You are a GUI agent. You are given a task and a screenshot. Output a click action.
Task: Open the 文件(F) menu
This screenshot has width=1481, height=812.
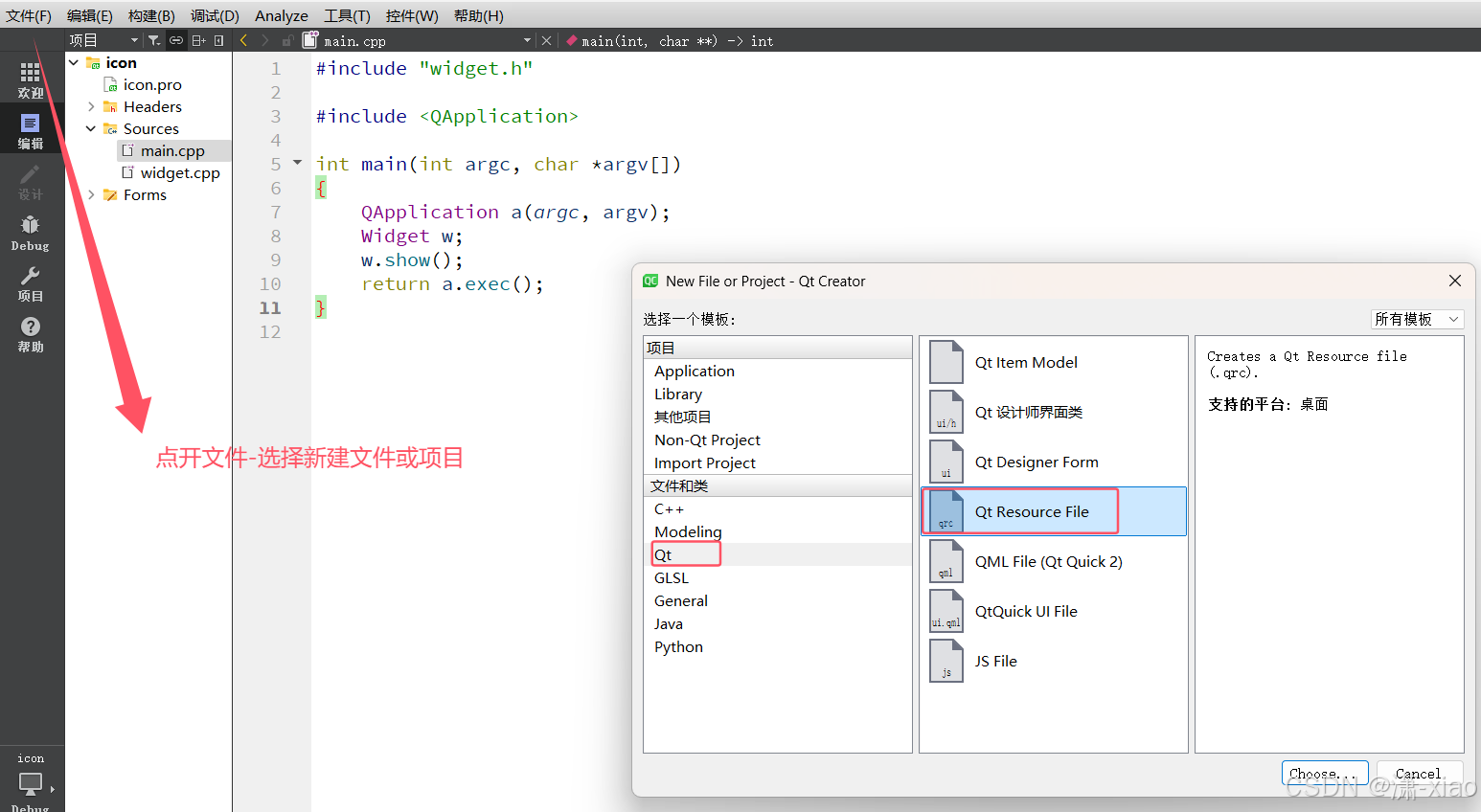tap(29, 15)
